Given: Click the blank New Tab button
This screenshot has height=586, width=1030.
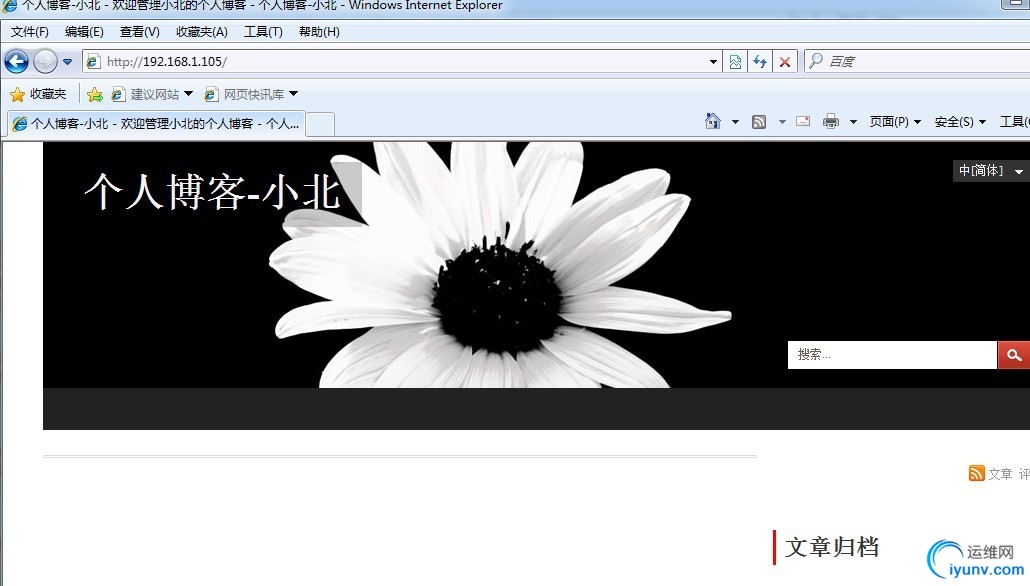Looking at the screenshot, I should coord(320,124).
